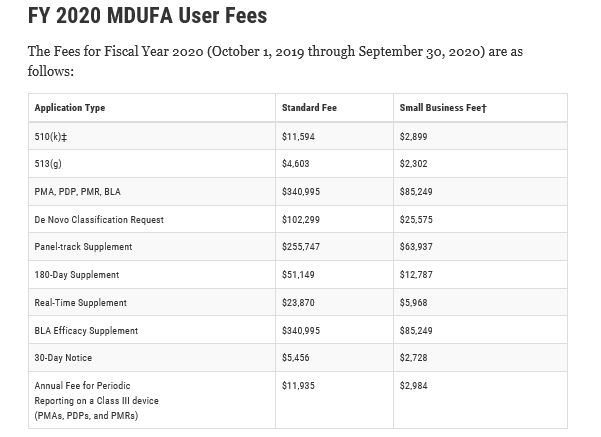The image size is (601, 437).
Task: Click the BLA Efficacy Supplement label
Action: tap(86, 330)
